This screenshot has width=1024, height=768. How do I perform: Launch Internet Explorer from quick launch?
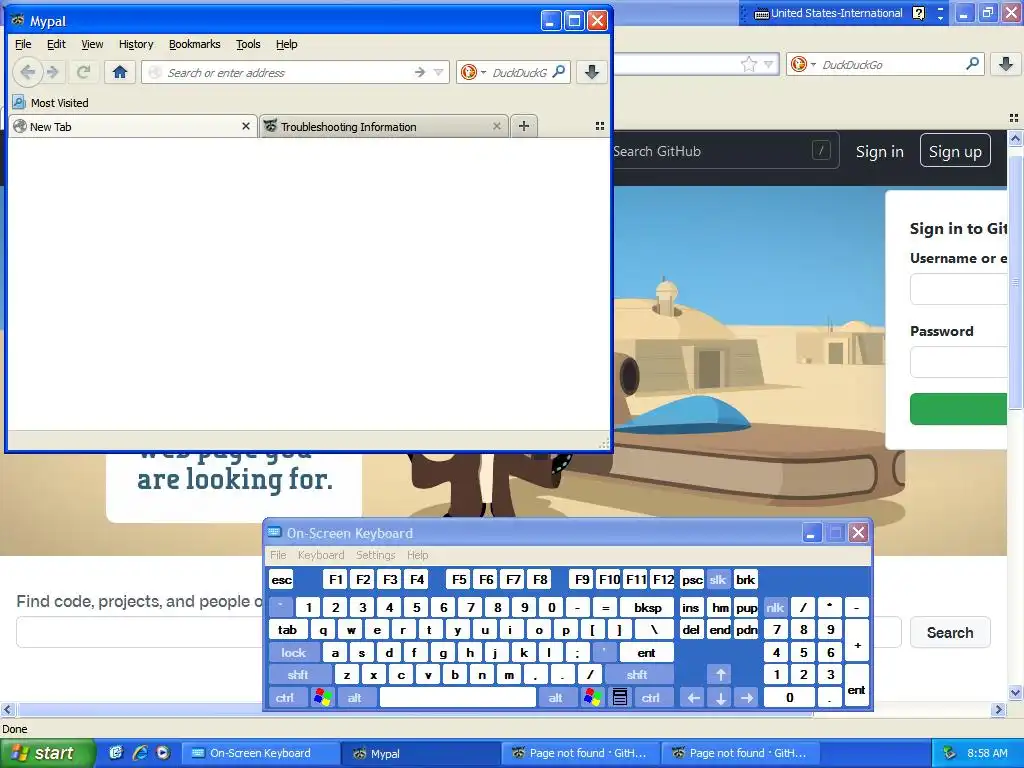point(140,752)
